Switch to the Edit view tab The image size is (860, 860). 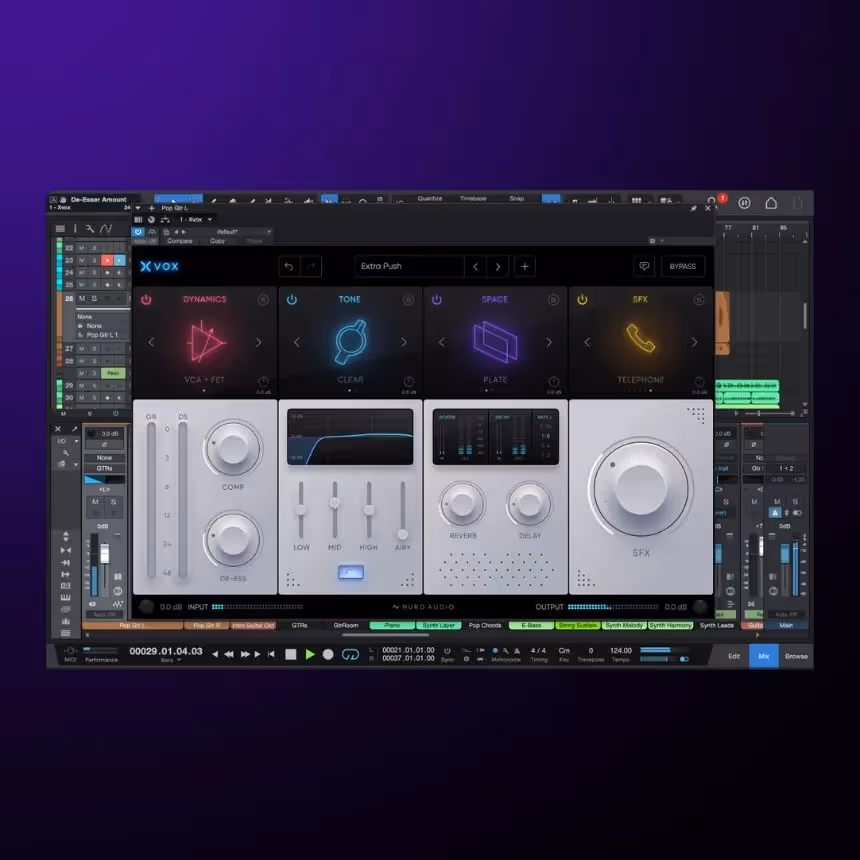pos(734,656)
